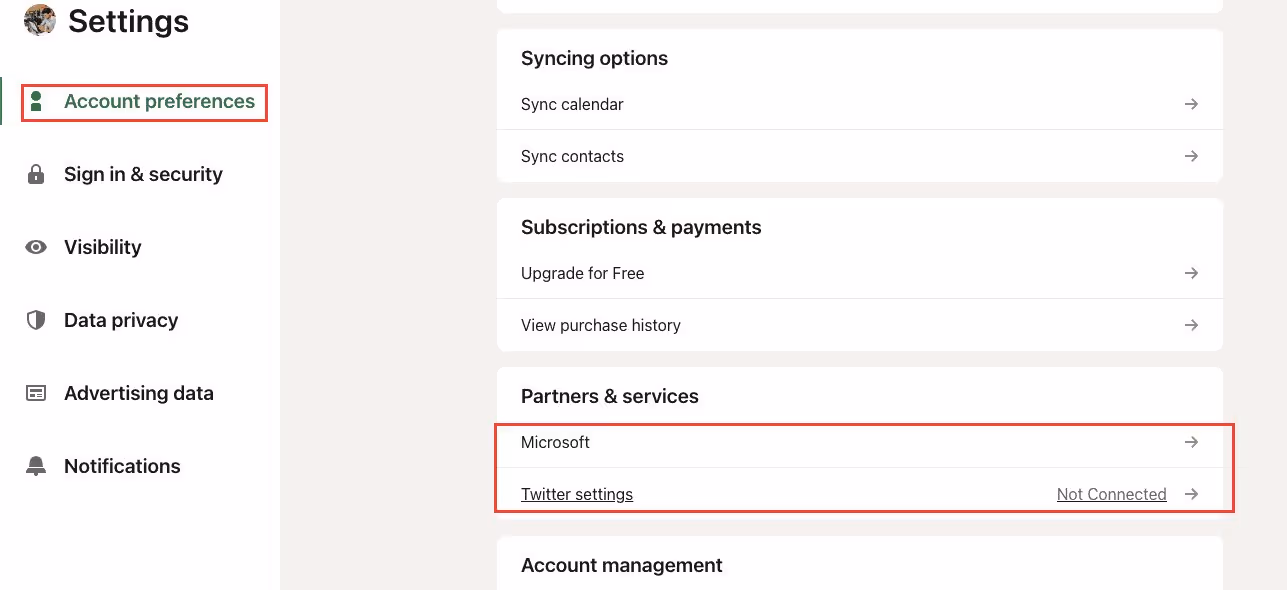The width and height of the screenshot is (1287, 590).
Task: Expand the Microsoft partner settings row arrow
Action: pos(1191,441)
